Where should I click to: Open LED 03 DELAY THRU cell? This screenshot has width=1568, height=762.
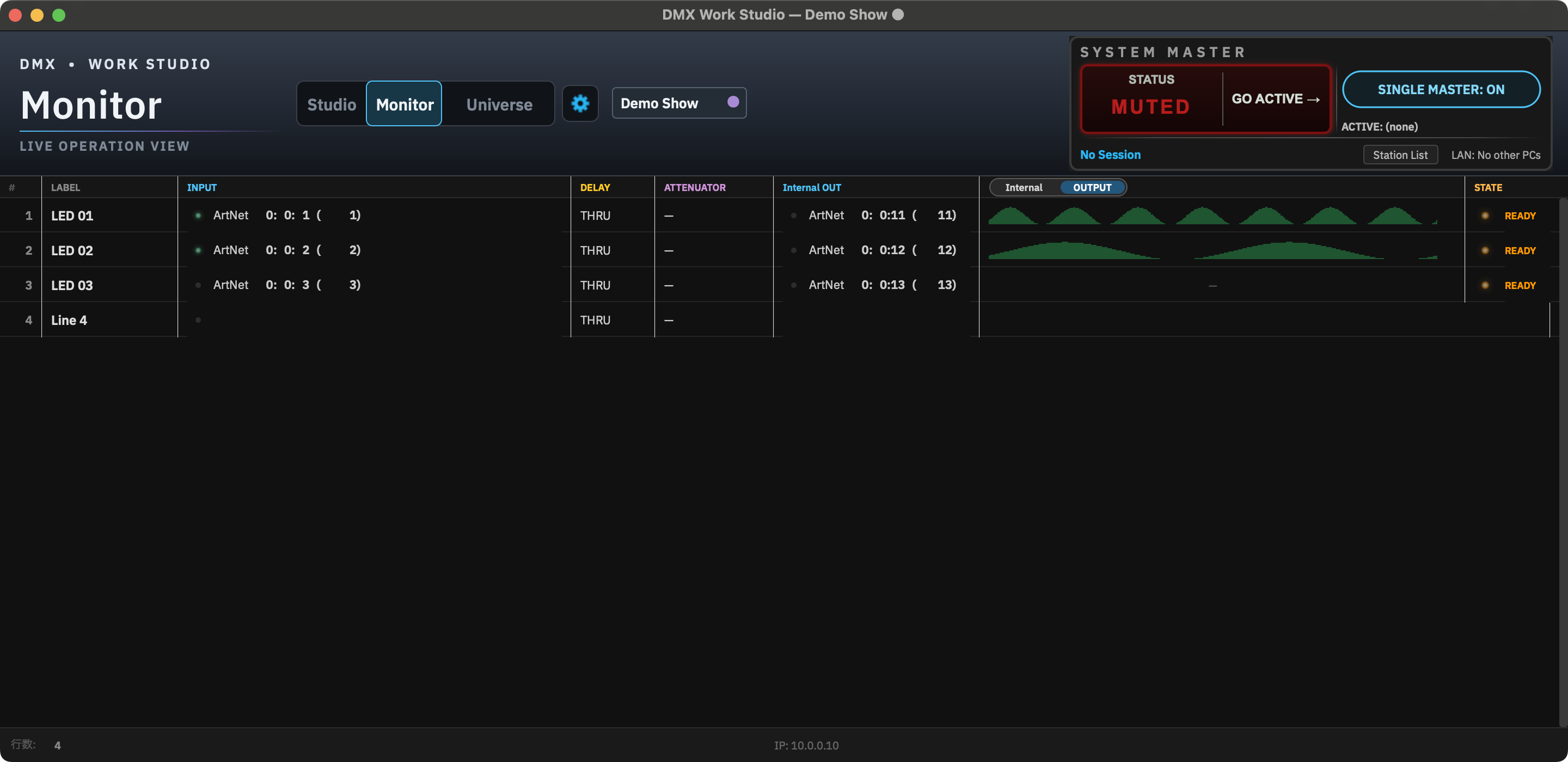coord(612,285)
